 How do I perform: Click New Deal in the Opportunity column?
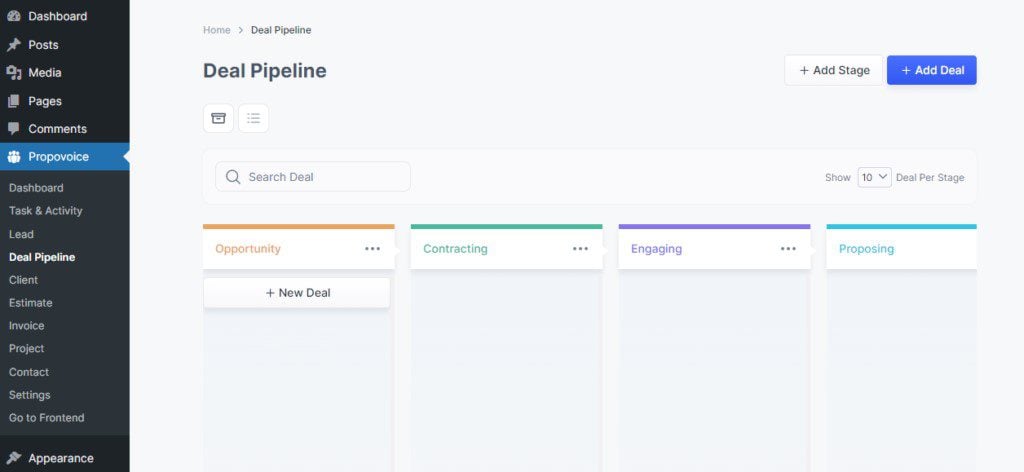297,293
